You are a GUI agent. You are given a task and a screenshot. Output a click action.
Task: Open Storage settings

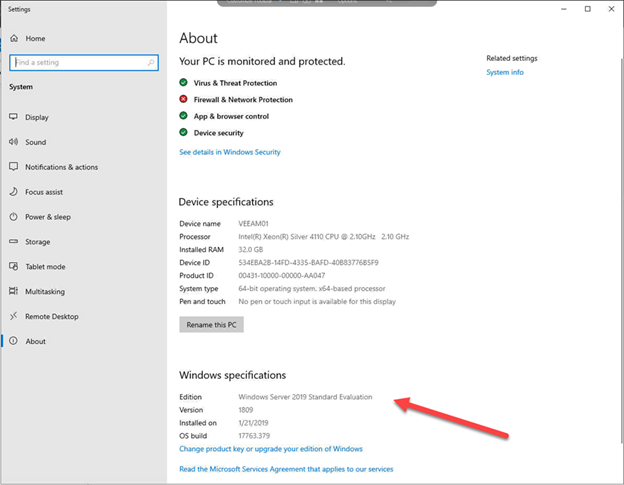(x=37, y=242)
